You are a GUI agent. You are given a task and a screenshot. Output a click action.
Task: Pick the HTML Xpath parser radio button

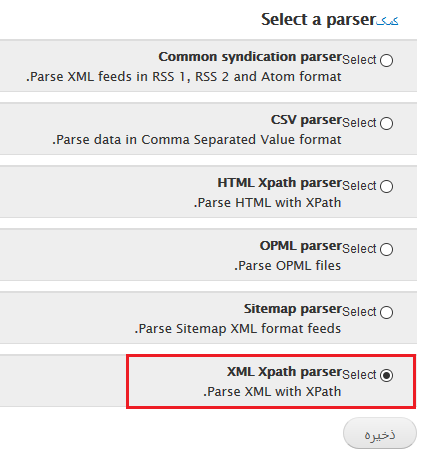(386, 187)
